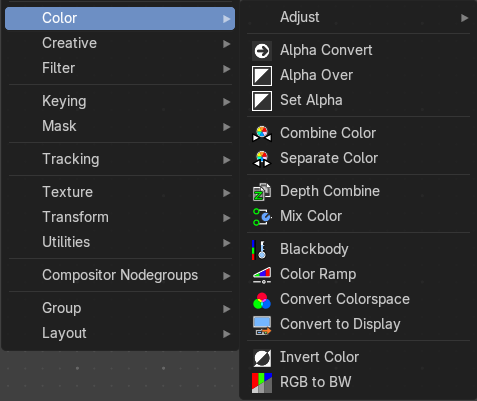Add a Combine Color node via its label

tap(328, 133)
